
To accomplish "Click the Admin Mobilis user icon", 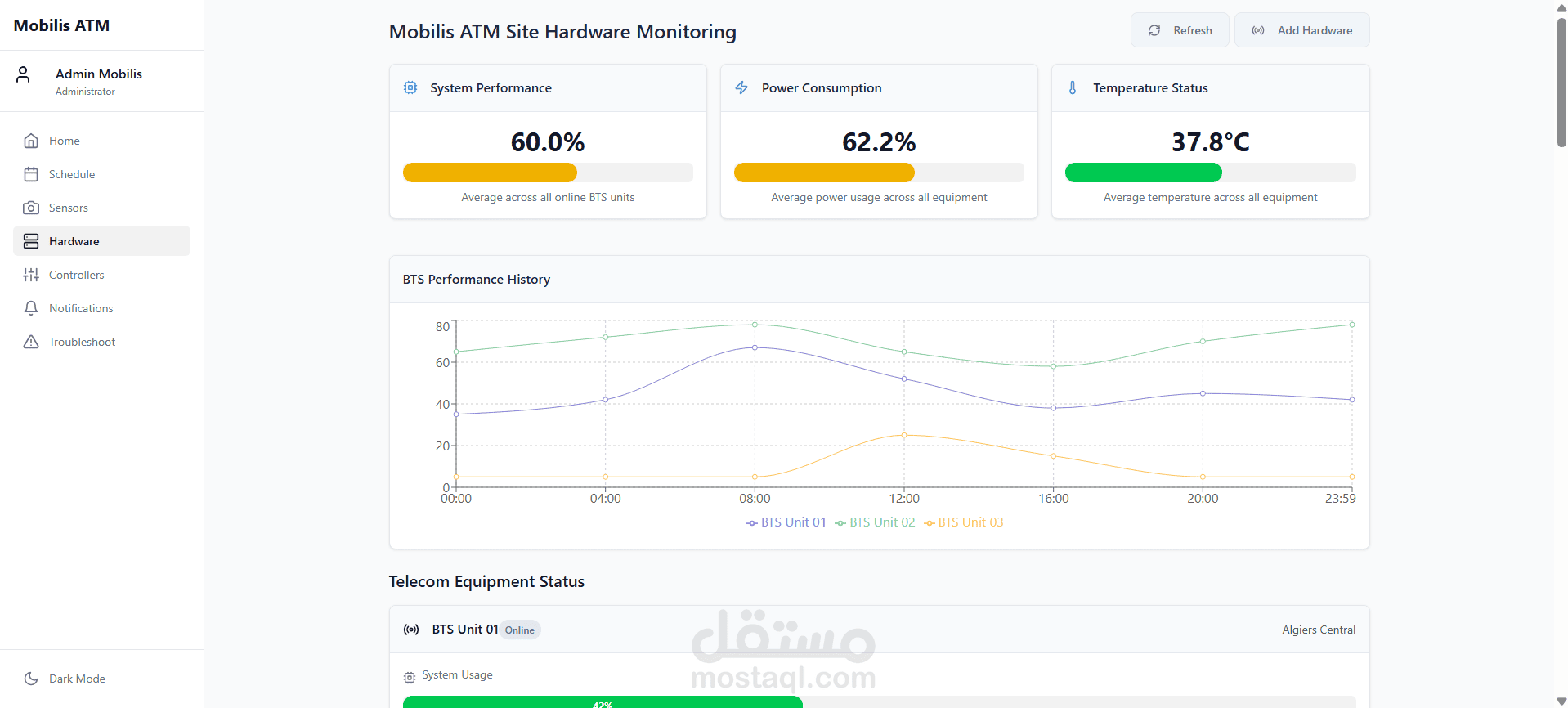I will pos(23,74).
